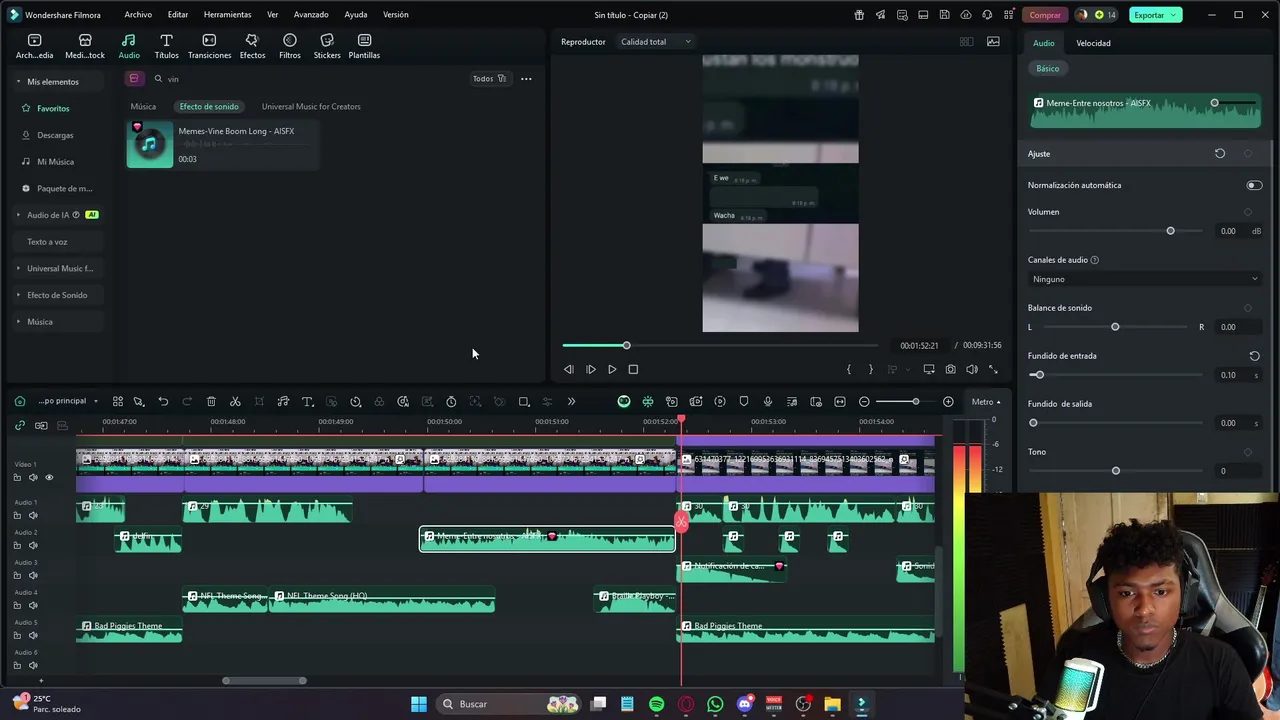Image resolution: width=1280 pixels, height=720 pixels.
Task: Mute the Audio 3 track
Action: coord(33,575)
